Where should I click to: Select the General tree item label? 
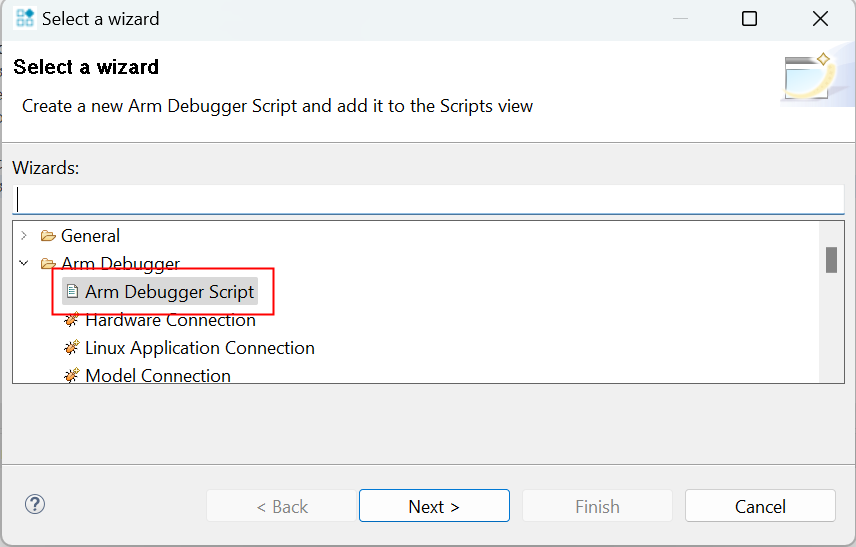(x=90, y=236)
